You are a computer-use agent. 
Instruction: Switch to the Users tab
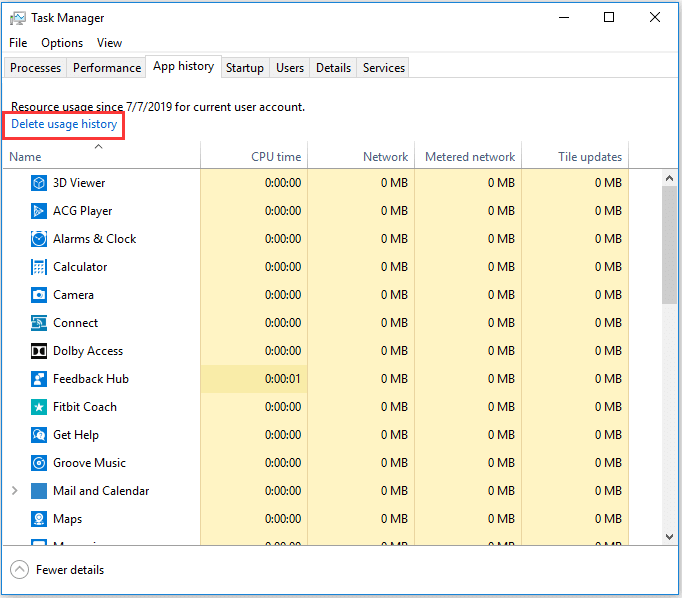click(x=290, y=68)
